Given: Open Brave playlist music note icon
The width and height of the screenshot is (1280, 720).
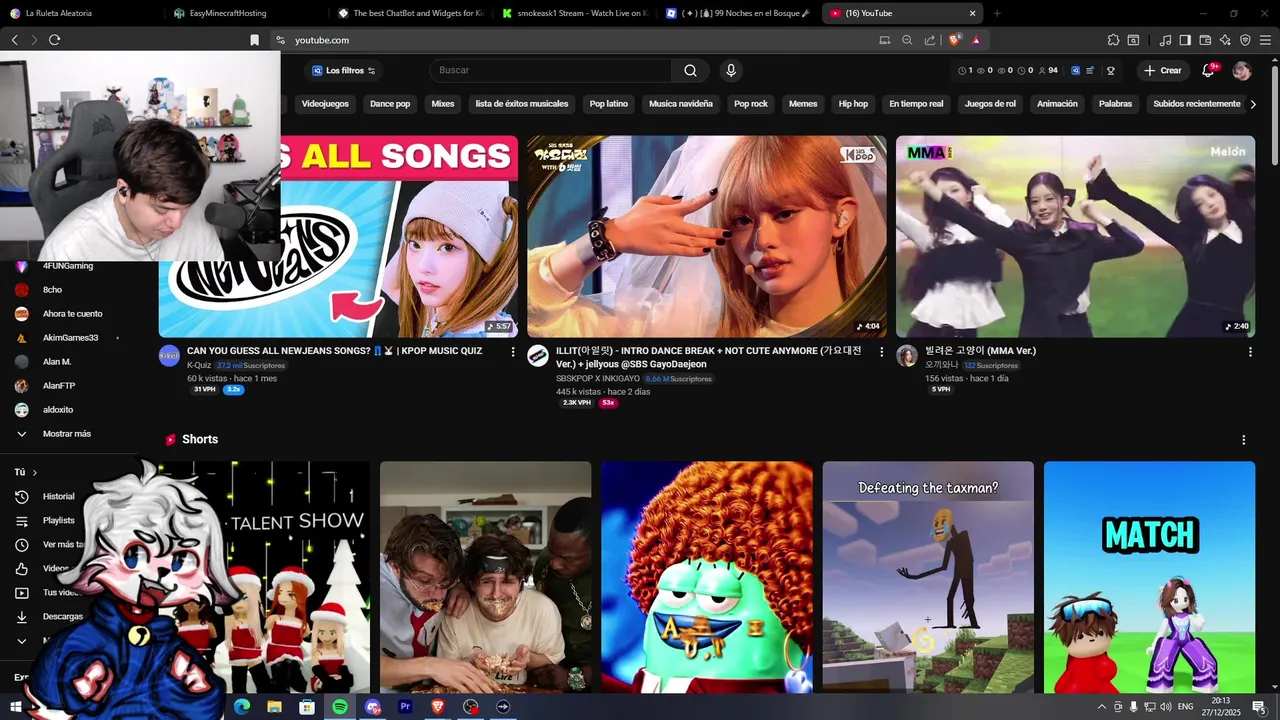Looking at the screenshot, I should pos(1165,40).
